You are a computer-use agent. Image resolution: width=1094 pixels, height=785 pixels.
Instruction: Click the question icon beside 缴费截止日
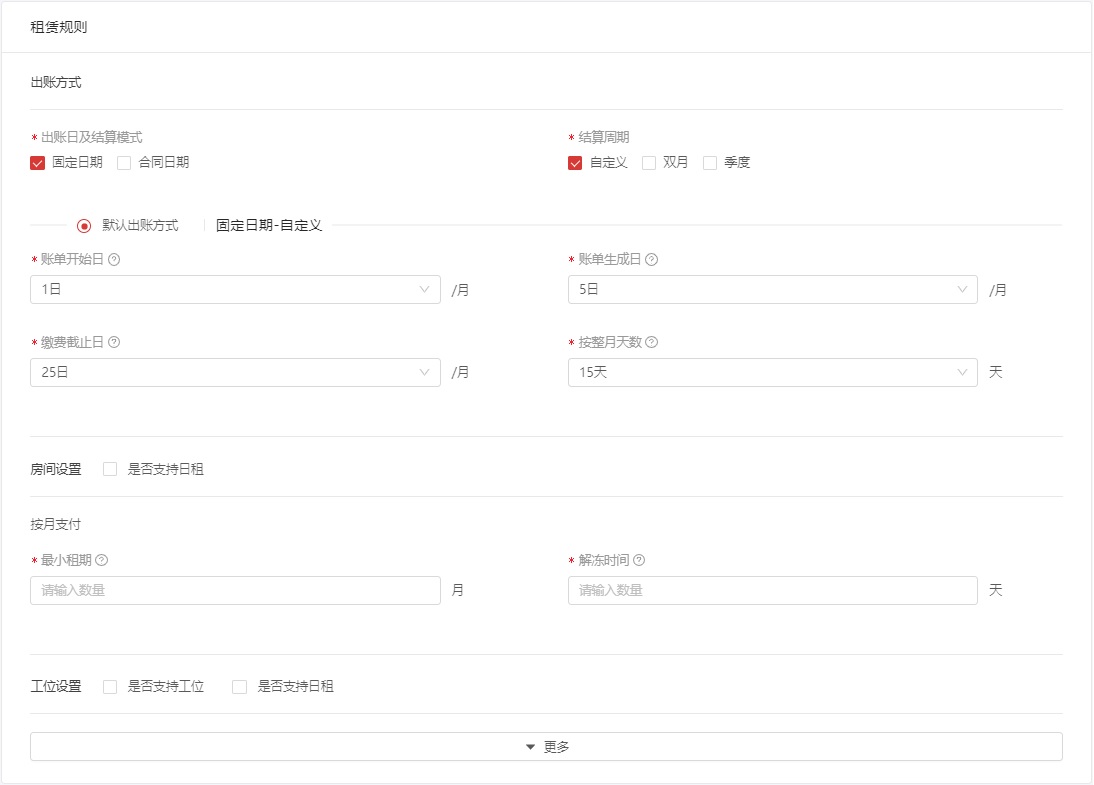click(x=114, y=342)
